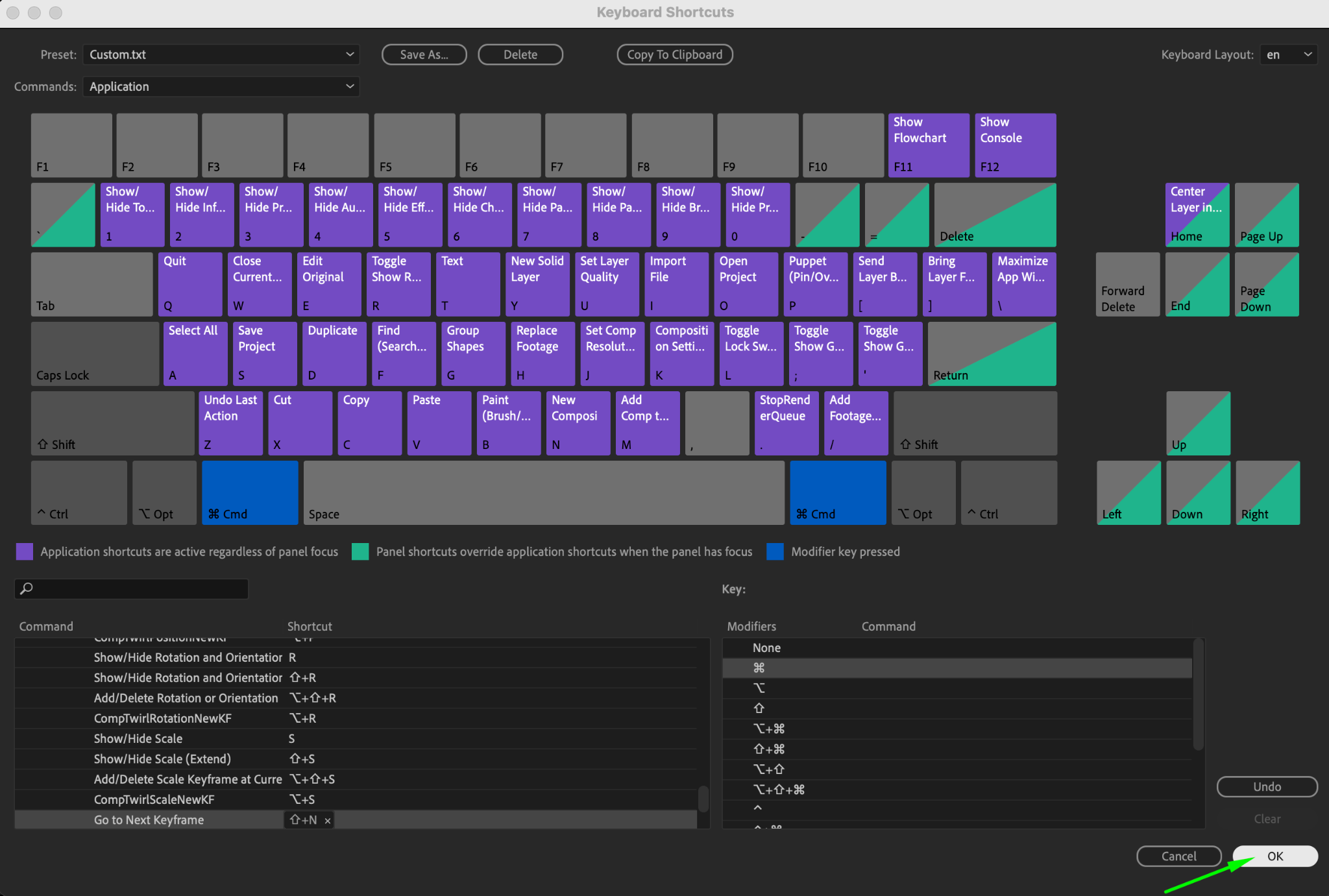Select the Center Layer Home key
This screenshot has height=896, width=1329.
pyautogui.click(x=1197, y=215)
